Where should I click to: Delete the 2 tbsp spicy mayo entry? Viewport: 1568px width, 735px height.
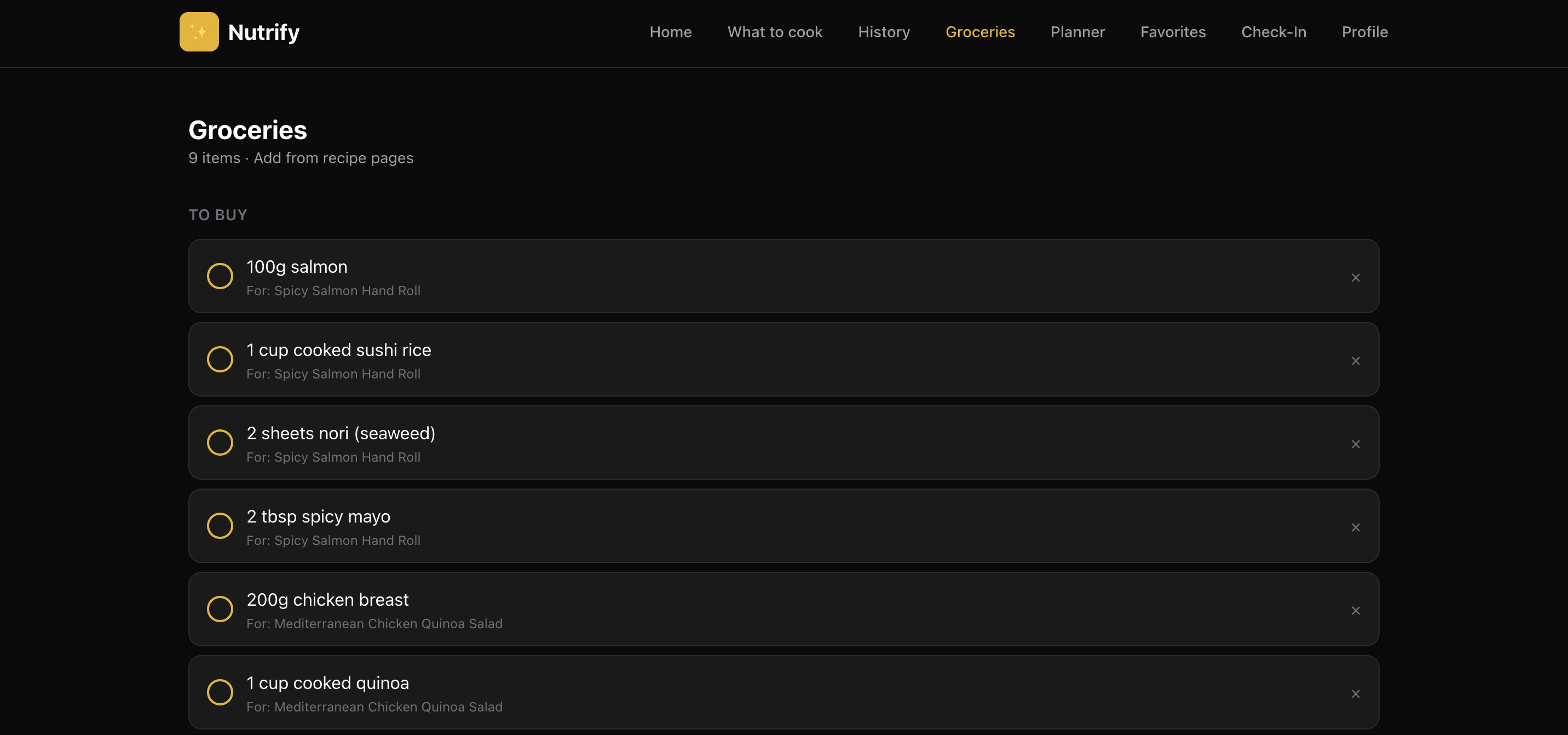1355,527
